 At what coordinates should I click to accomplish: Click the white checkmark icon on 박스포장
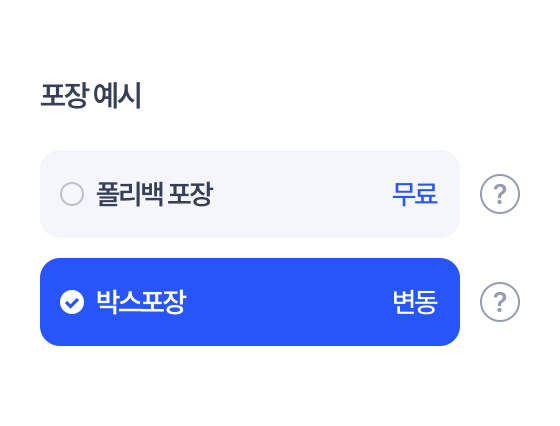click(x=72, y=302)
